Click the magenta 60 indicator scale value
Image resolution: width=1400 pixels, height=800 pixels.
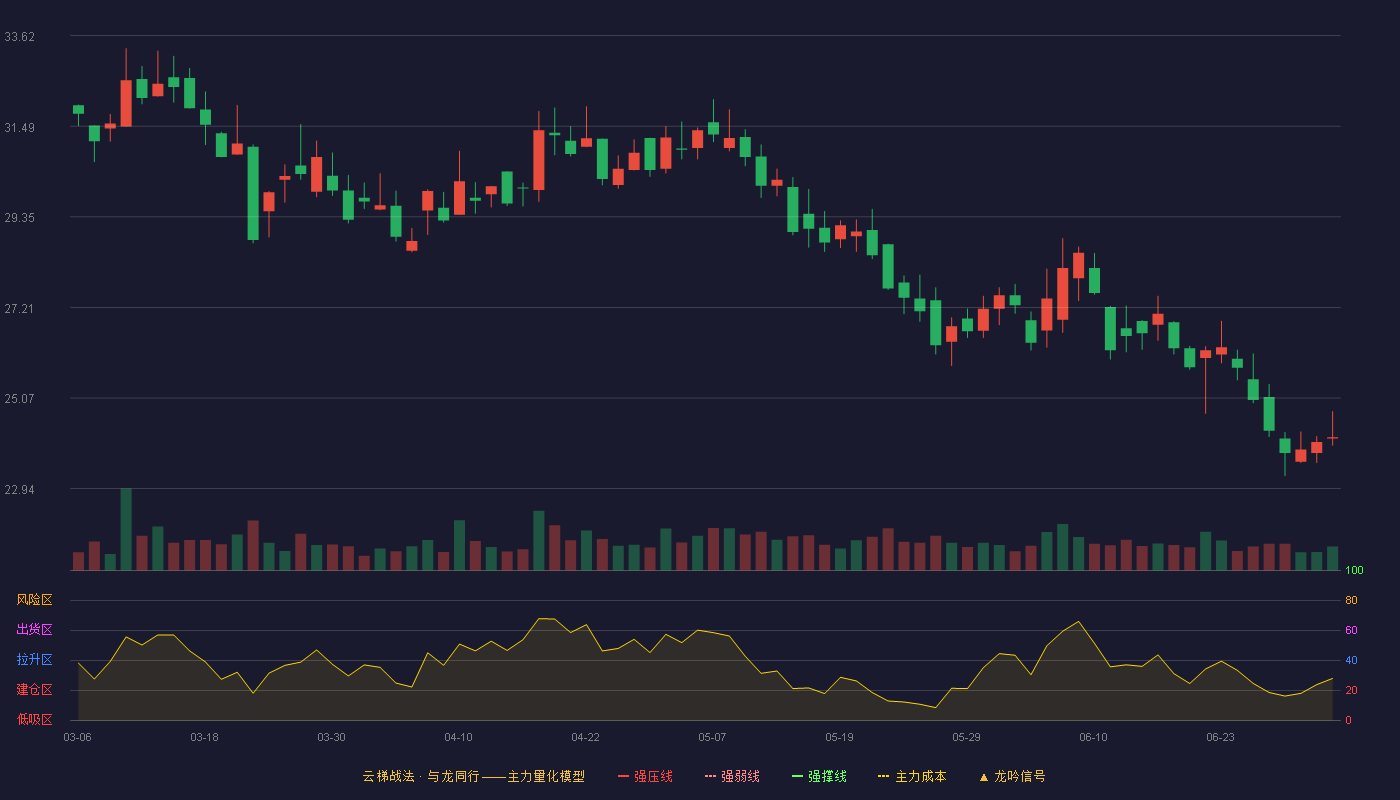pos(1351,630)
